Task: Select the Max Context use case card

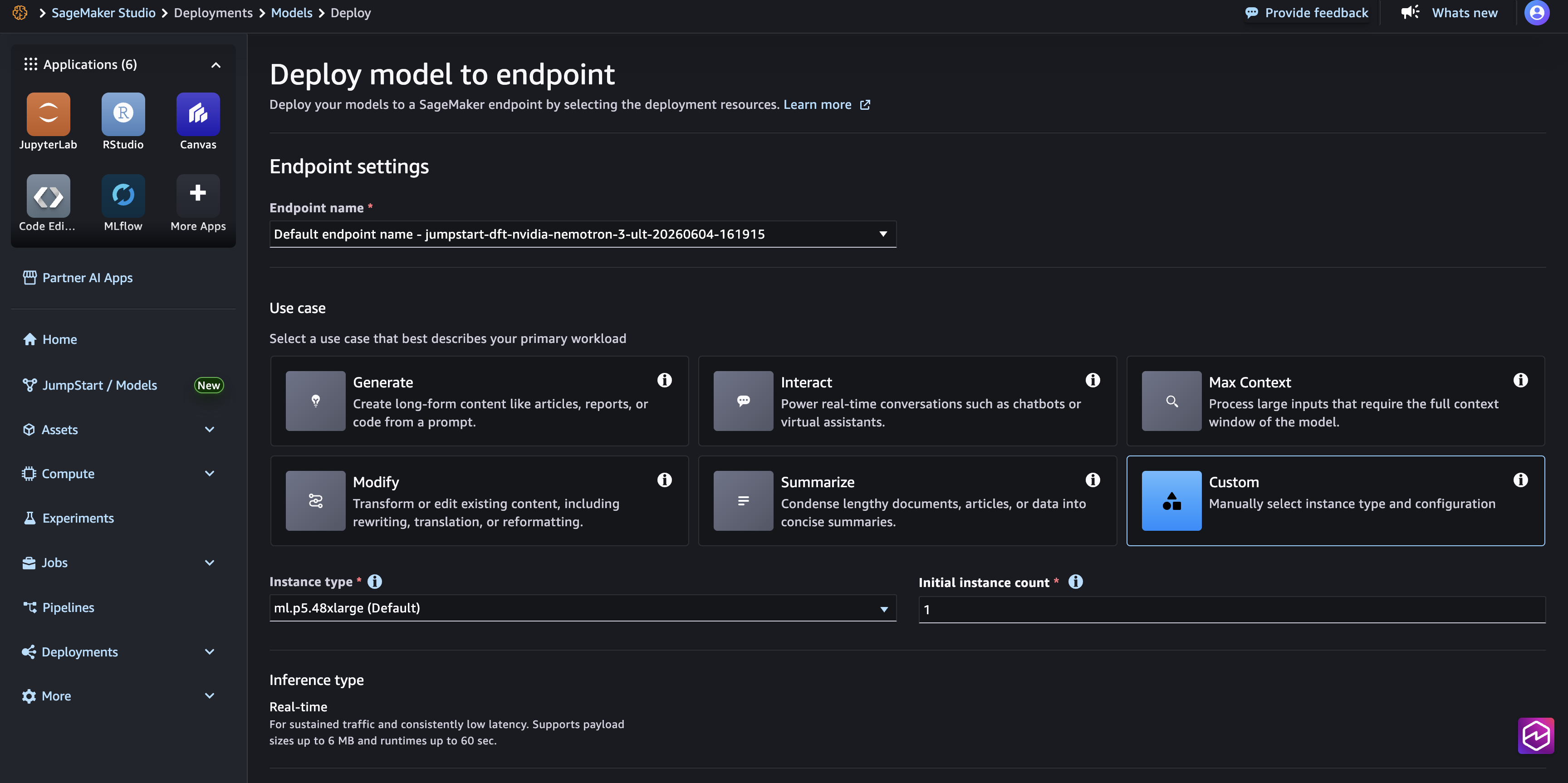Action: (1336, 401)
